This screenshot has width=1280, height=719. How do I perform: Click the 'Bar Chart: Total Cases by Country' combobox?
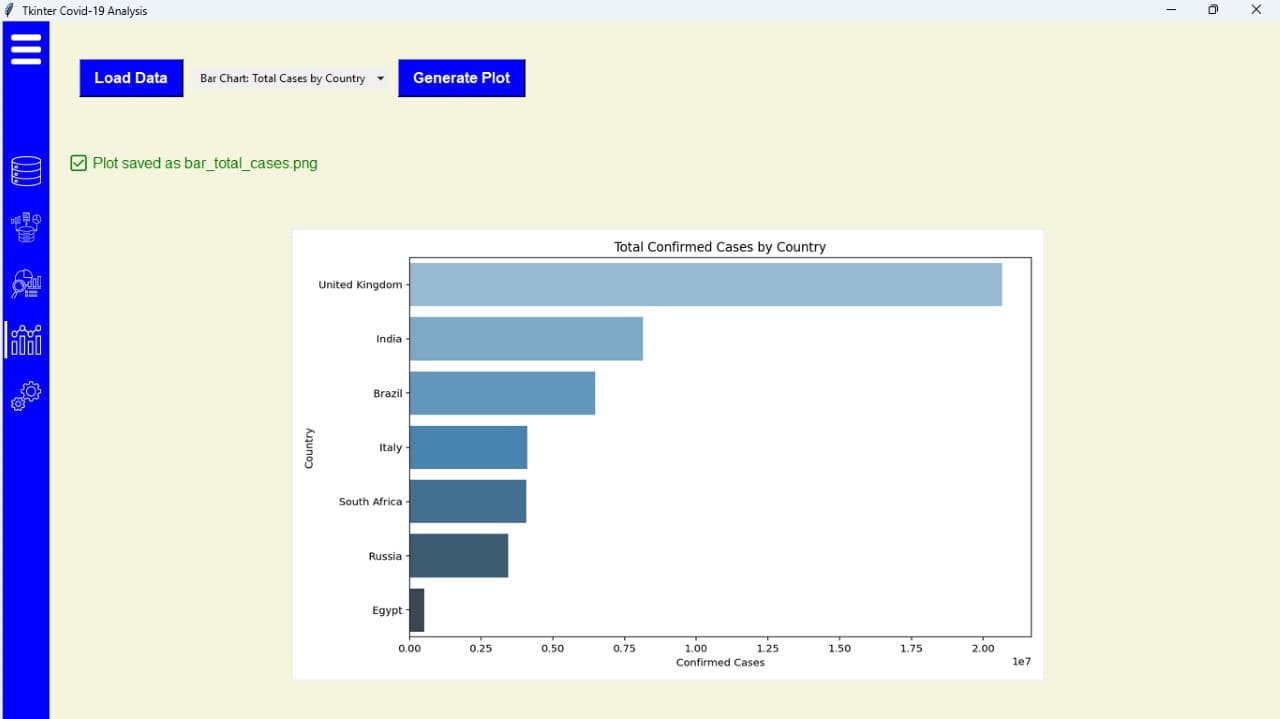[x=283, y=78]
